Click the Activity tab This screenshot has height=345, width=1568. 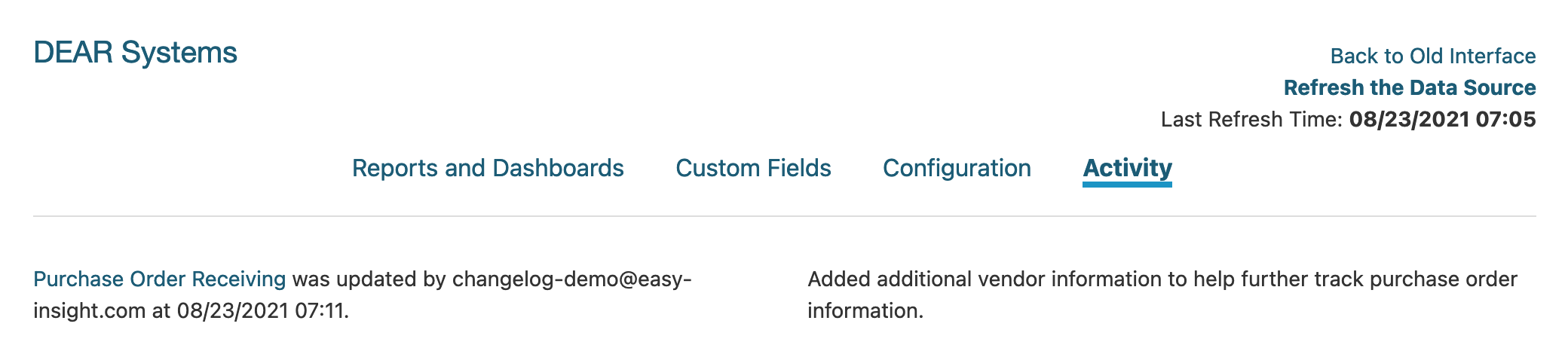1127,168
